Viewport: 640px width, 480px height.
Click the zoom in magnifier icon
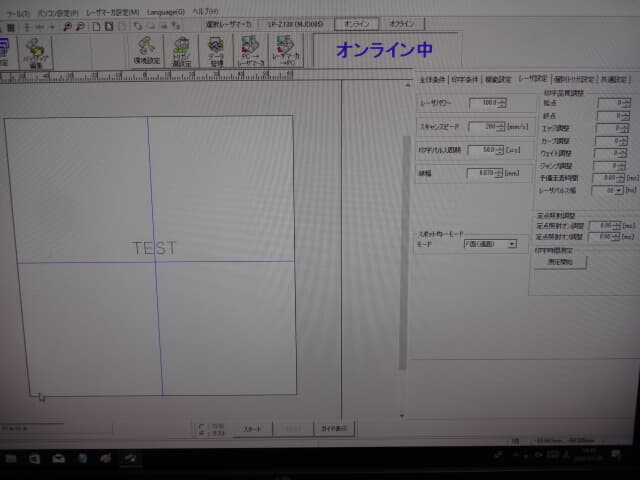[67, 26]
